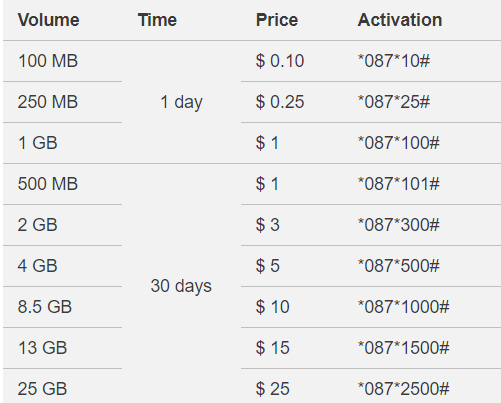501x403 pixels.
Task: Click the $ 15 price cell
Action: [272, 348]
